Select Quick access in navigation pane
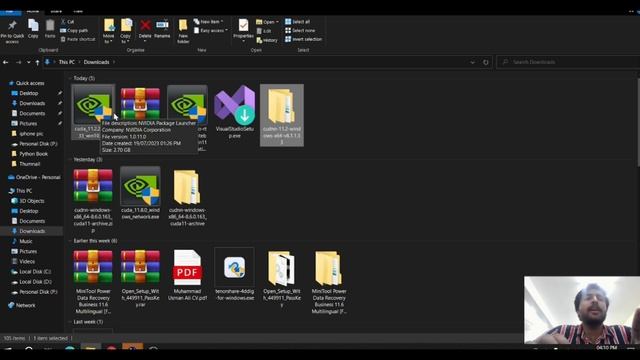Viewport: 640px width, 360px height. click(30, 83)
